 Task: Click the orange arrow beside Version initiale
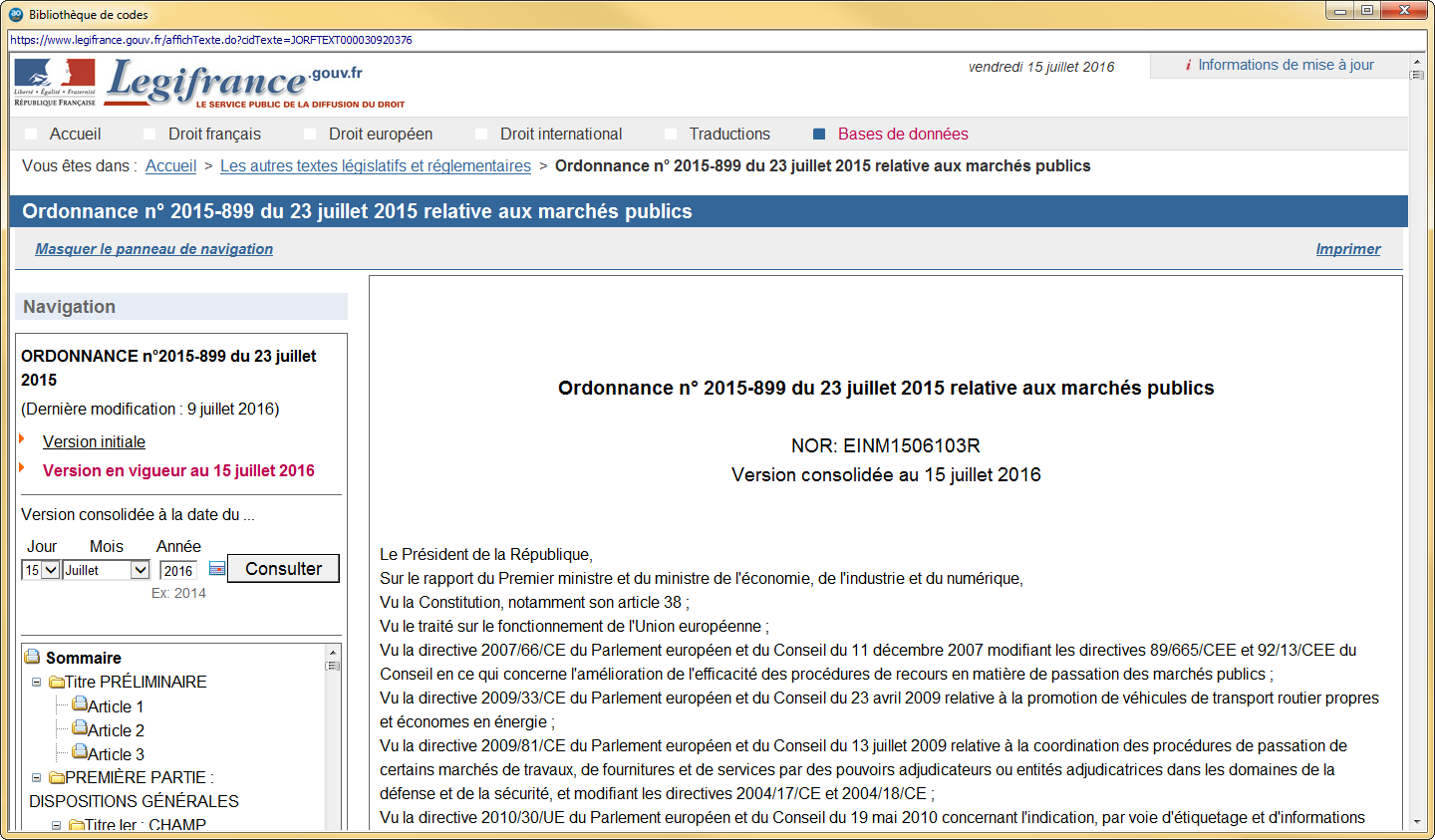pos(22,438)
